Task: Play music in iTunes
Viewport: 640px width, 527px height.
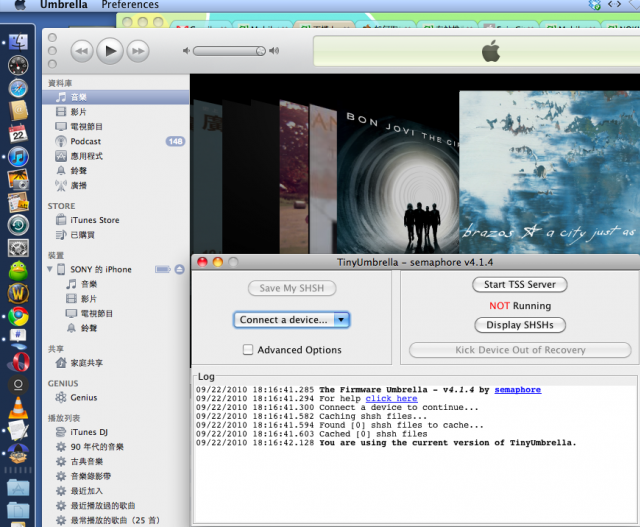Action: coord(110,51)
